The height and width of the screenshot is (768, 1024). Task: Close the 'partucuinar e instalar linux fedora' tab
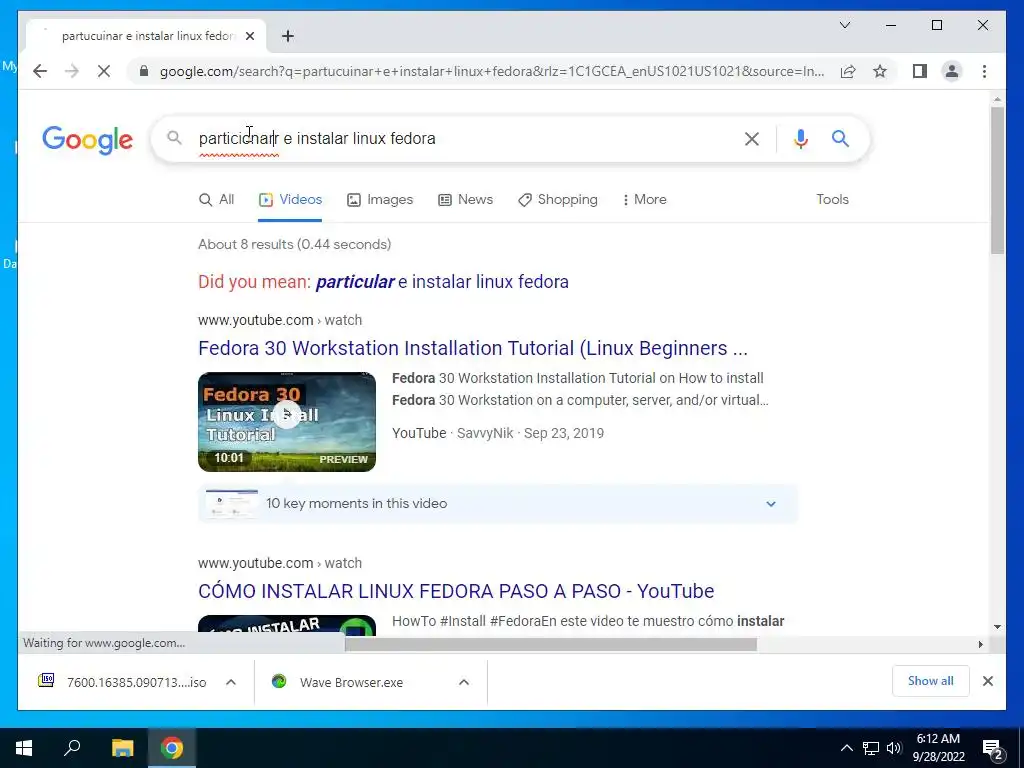click(249, 36)
